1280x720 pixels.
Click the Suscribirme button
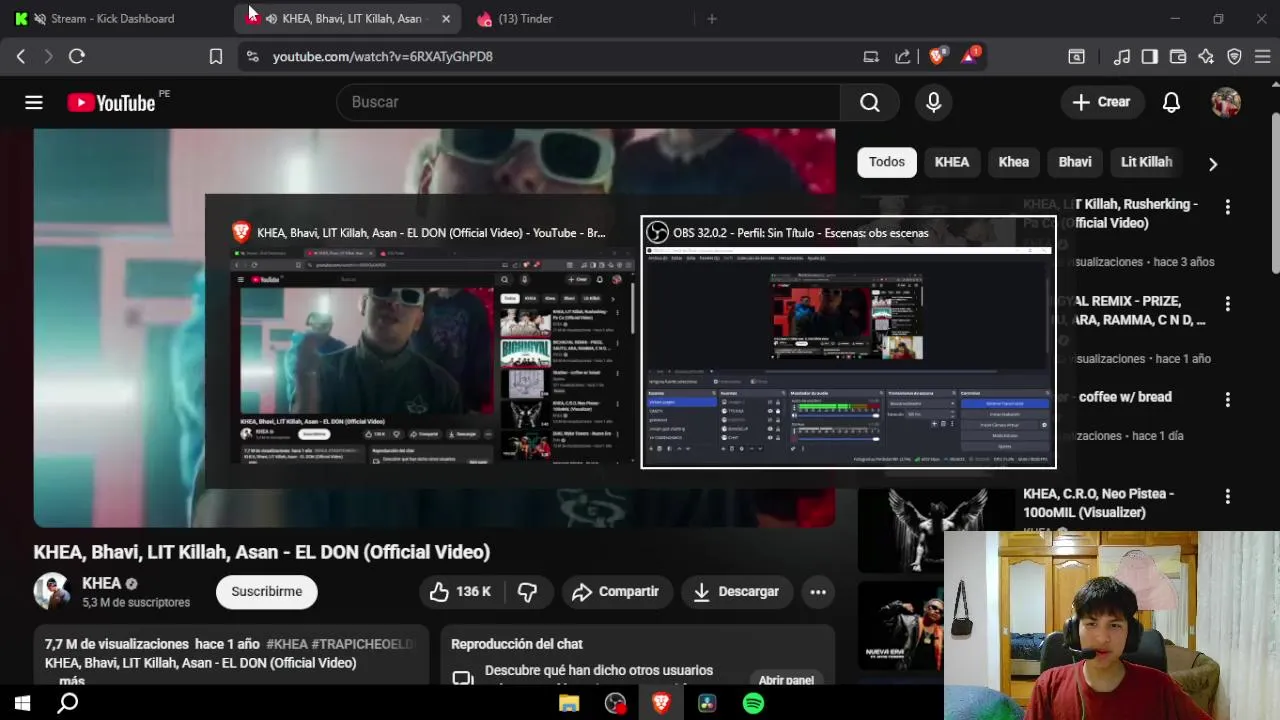(x=267, y=592)
